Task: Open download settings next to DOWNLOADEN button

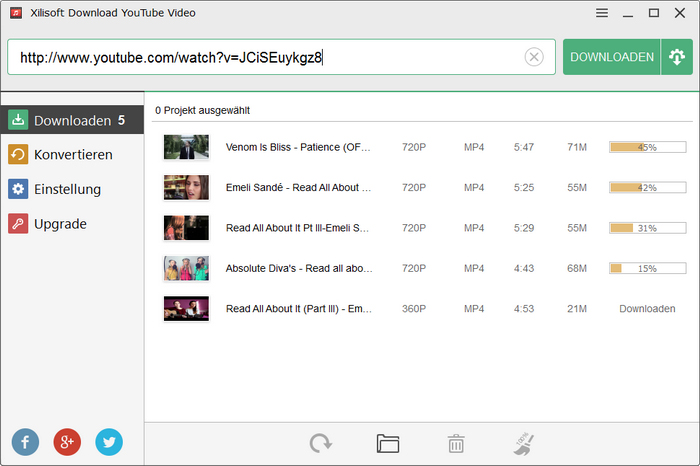Action: [x=677, y=57]
